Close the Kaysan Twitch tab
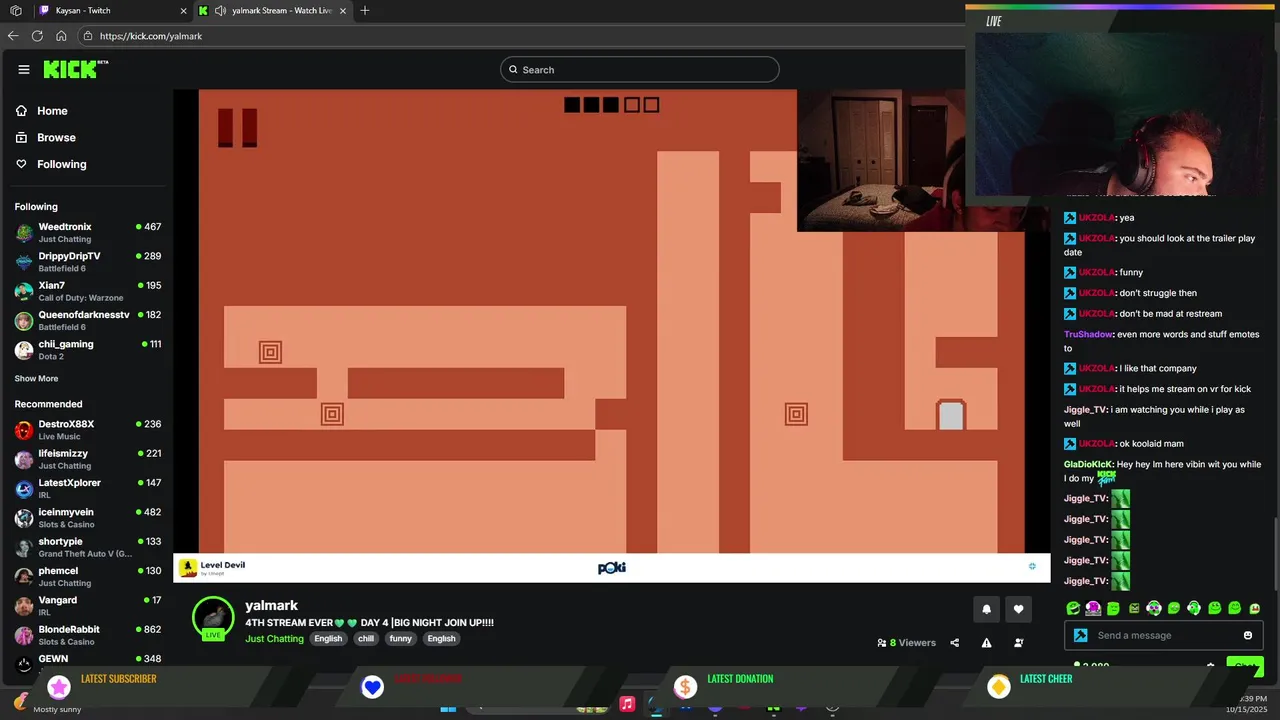1280x720 pixels. coord(183,11)
